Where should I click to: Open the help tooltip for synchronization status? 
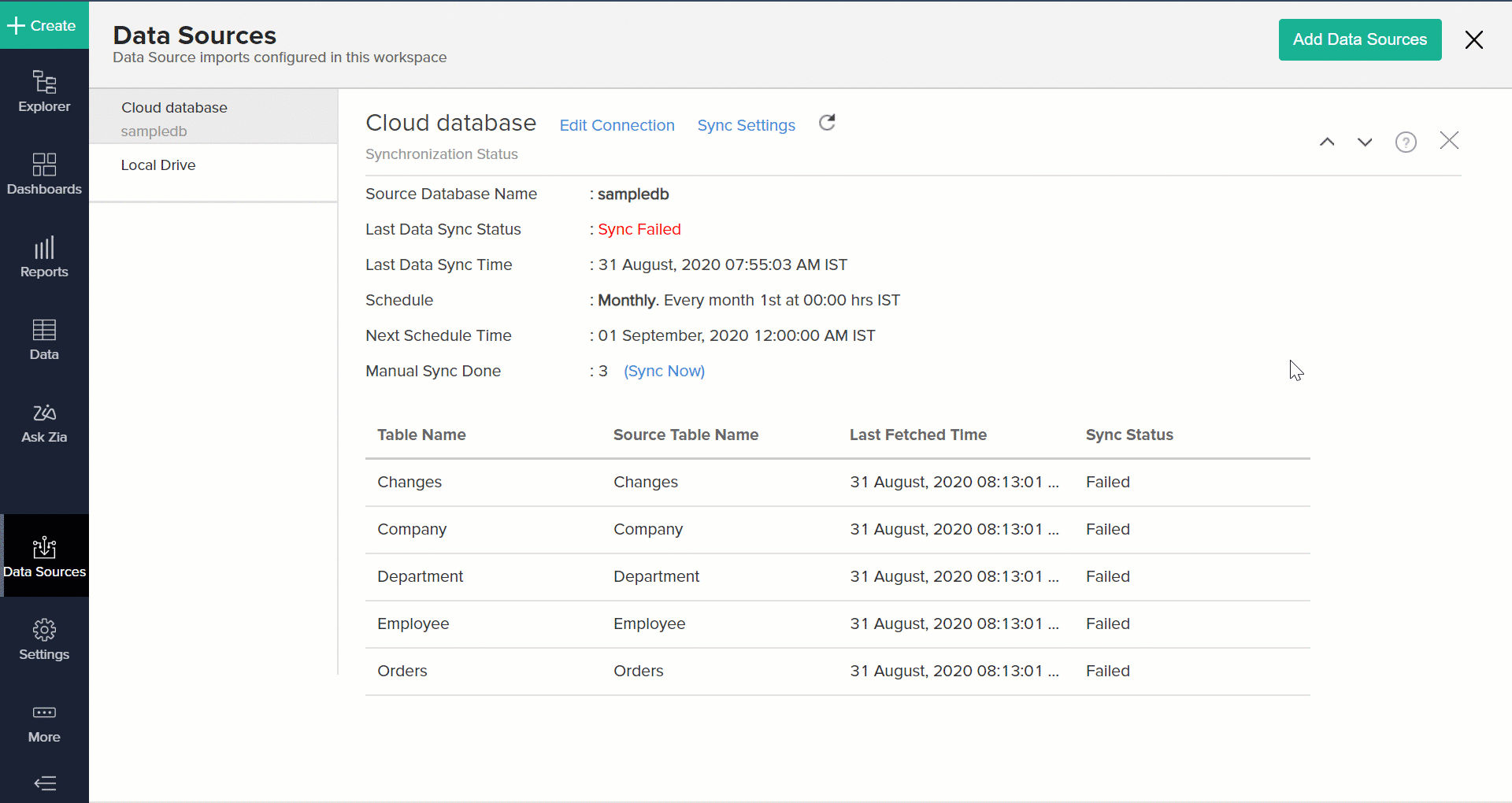pyautogui.click(x=1406, y=142)
